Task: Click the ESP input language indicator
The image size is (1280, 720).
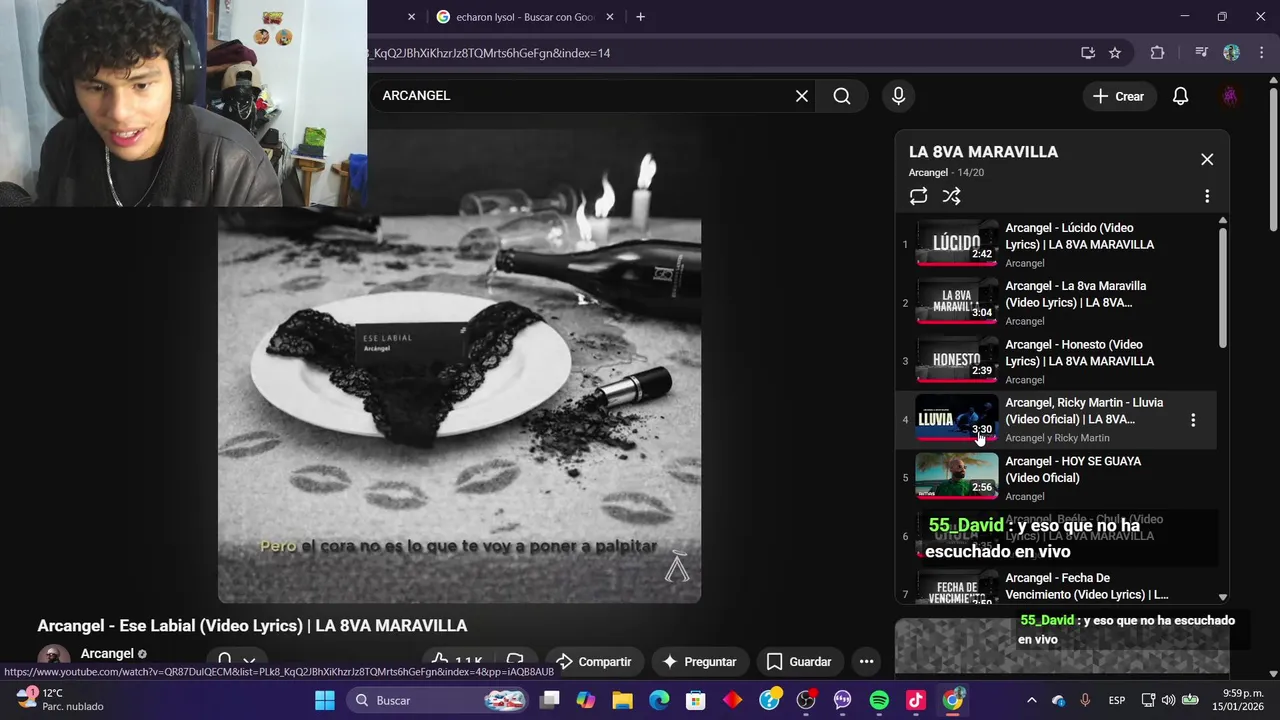Action: tap(1117, 700)
